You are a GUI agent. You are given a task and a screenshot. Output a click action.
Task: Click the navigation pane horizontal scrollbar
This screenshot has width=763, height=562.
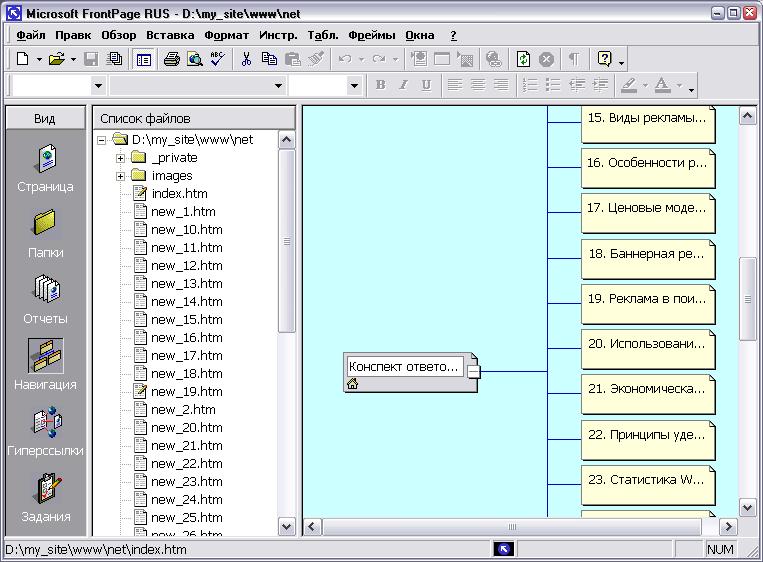[x=512, y=526]
